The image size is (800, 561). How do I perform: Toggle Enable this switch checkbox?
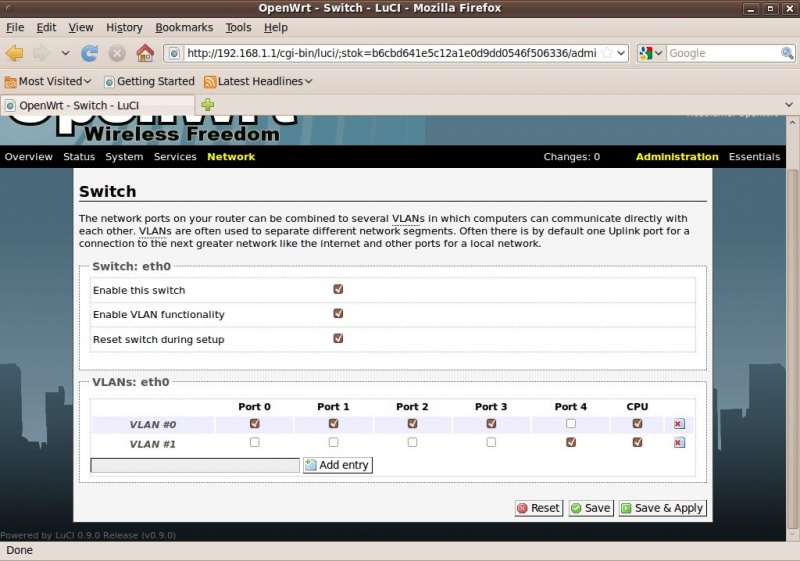tap(338, 289)
